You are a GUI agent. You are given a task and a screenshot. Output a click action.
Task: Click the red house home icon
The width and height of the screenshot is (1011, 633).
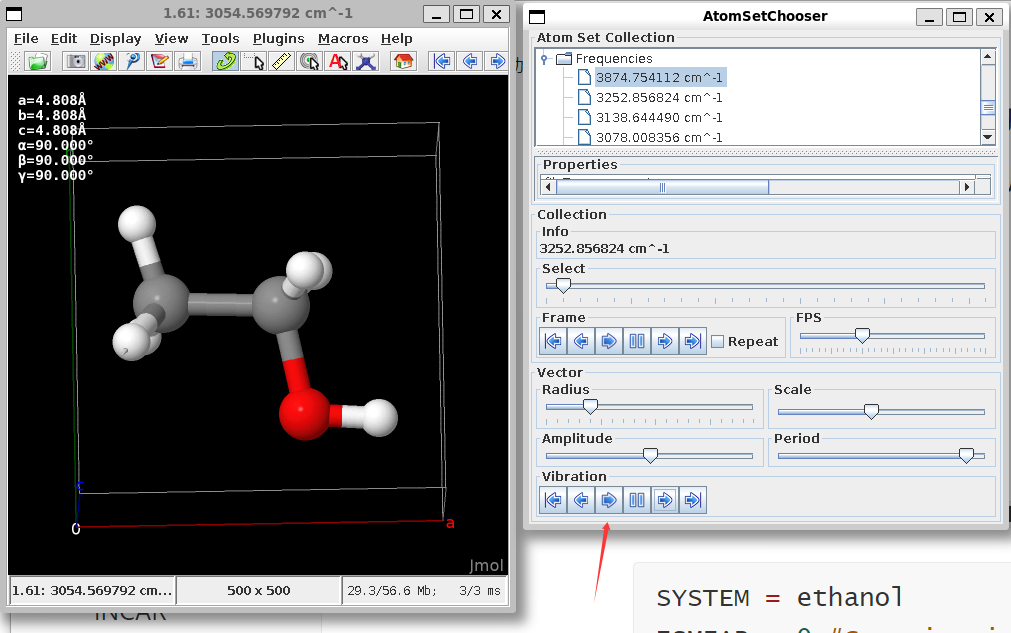(403, 61)
